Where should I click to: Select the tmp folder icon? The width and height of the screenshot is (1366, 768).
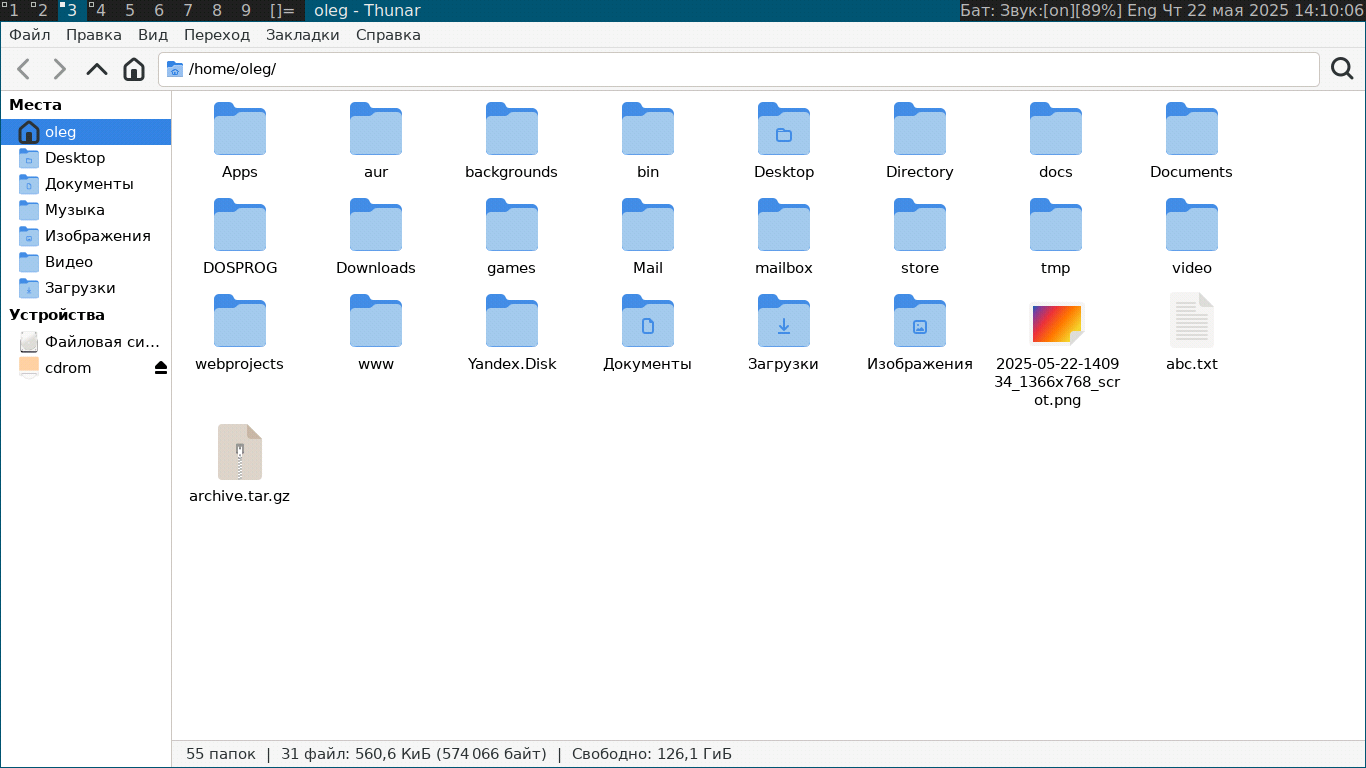pyautogui.click(x=1056, y=225)
